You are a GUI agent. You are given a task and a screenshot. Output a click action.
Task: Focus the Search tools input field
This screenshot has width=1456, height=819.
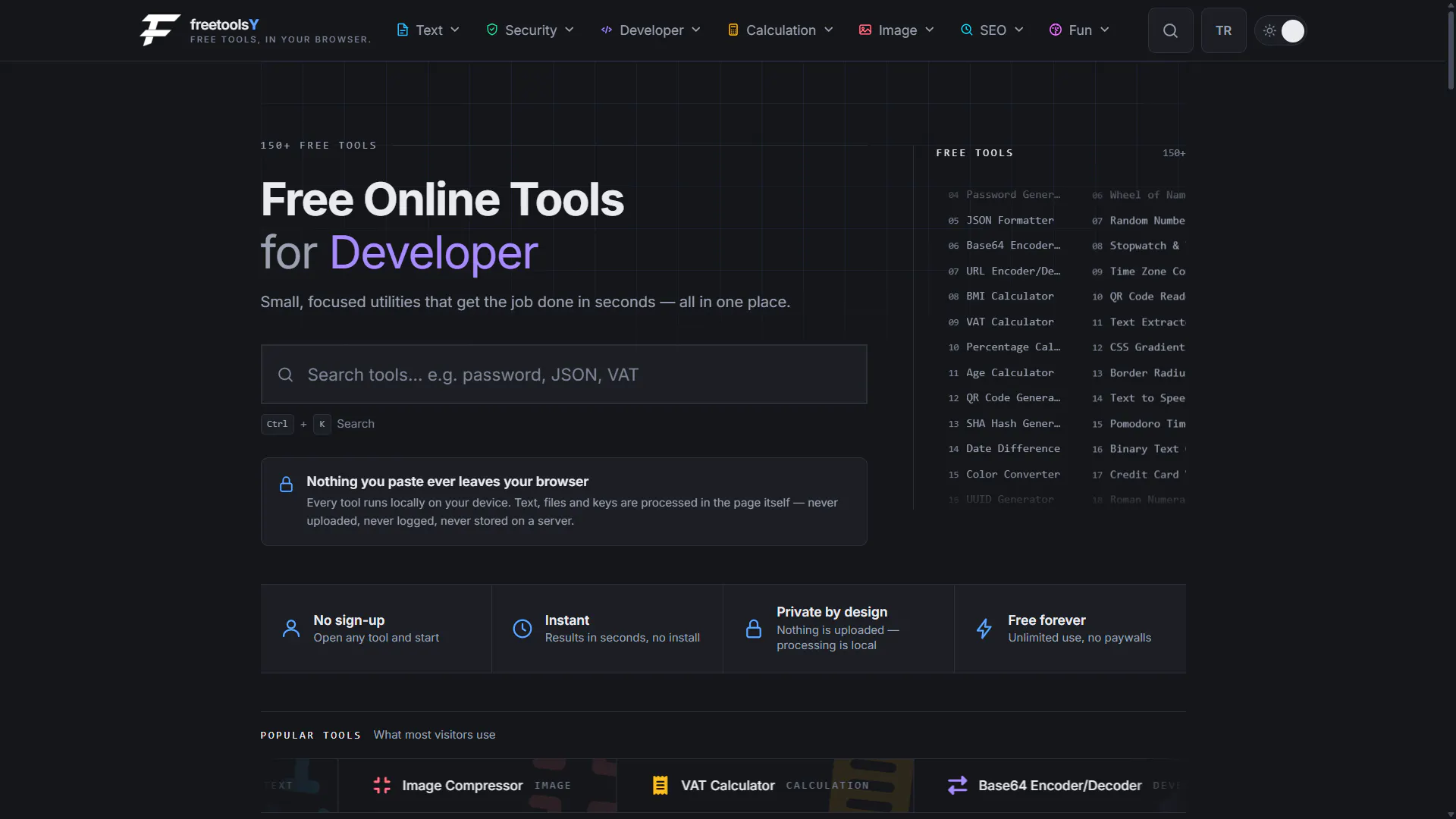pos(563,375)
